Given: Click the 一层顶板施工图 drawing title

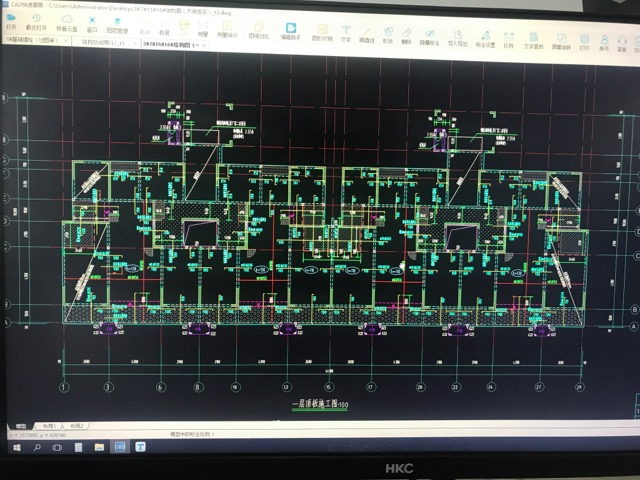Looking at the screenshot, I should [x=320, y=404].
